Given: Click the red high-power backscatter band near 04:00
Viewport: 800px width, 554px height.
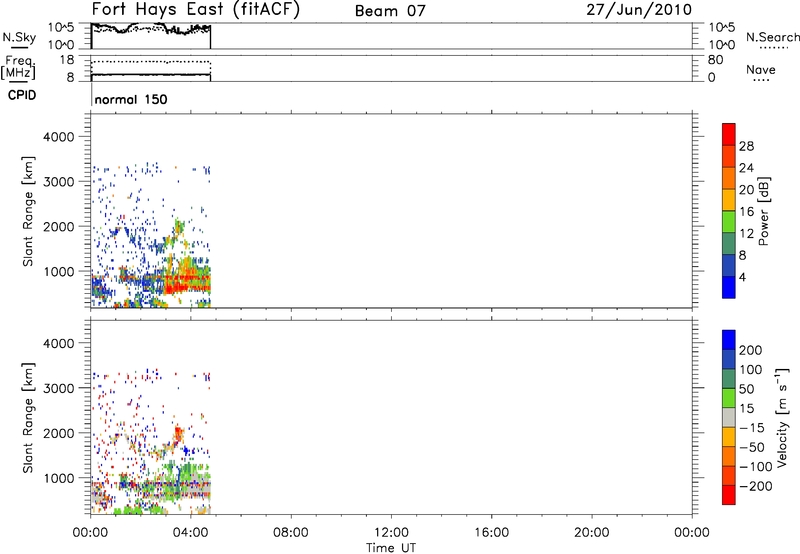Looking at the screenshot, I should (x=186, y=289).
